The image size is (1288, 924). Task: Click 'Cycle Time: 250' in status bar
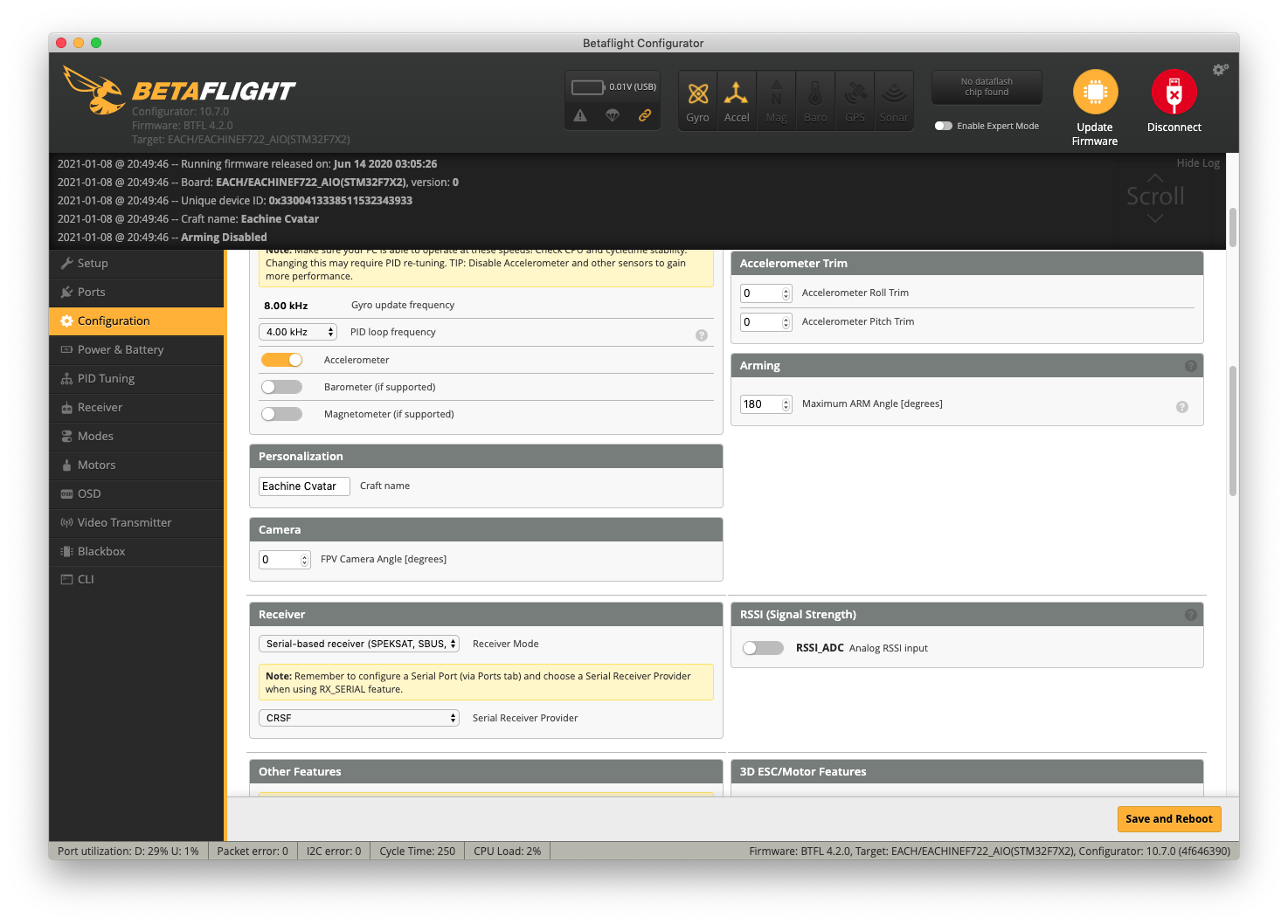[418, 852]
